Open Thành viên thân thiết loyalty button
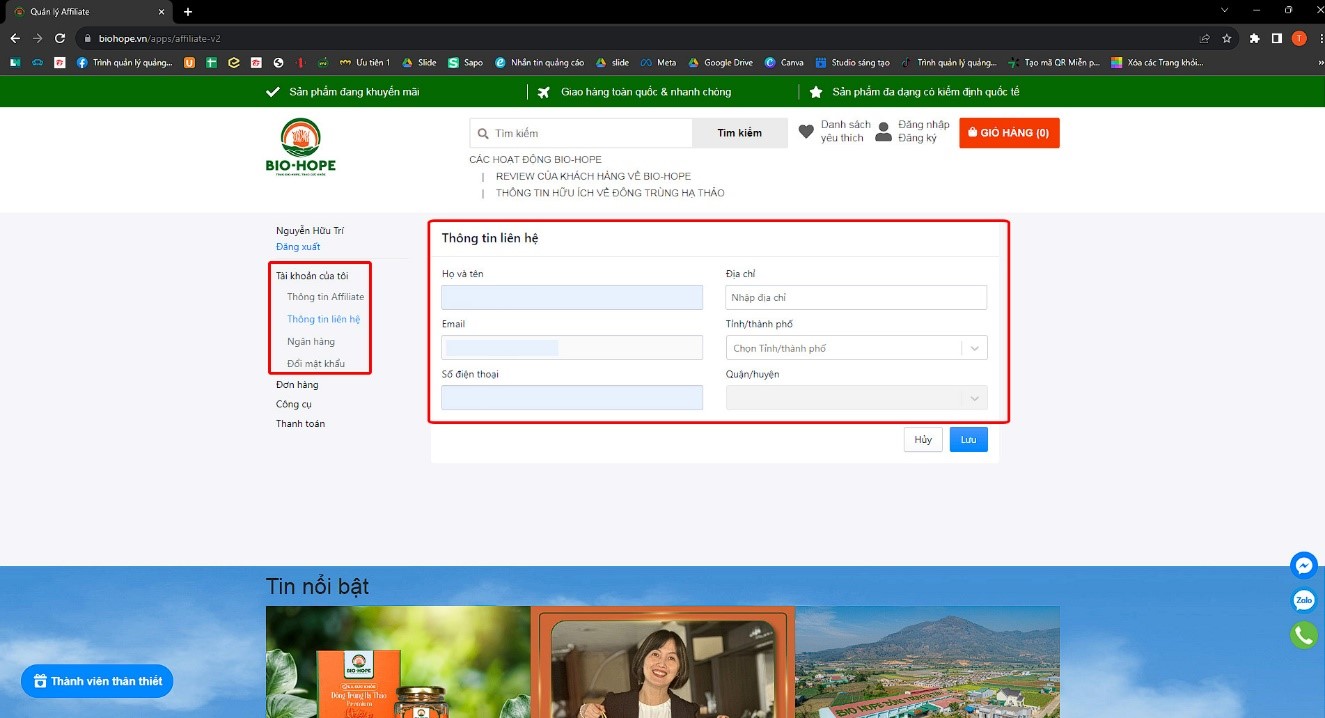 point(97,681)
